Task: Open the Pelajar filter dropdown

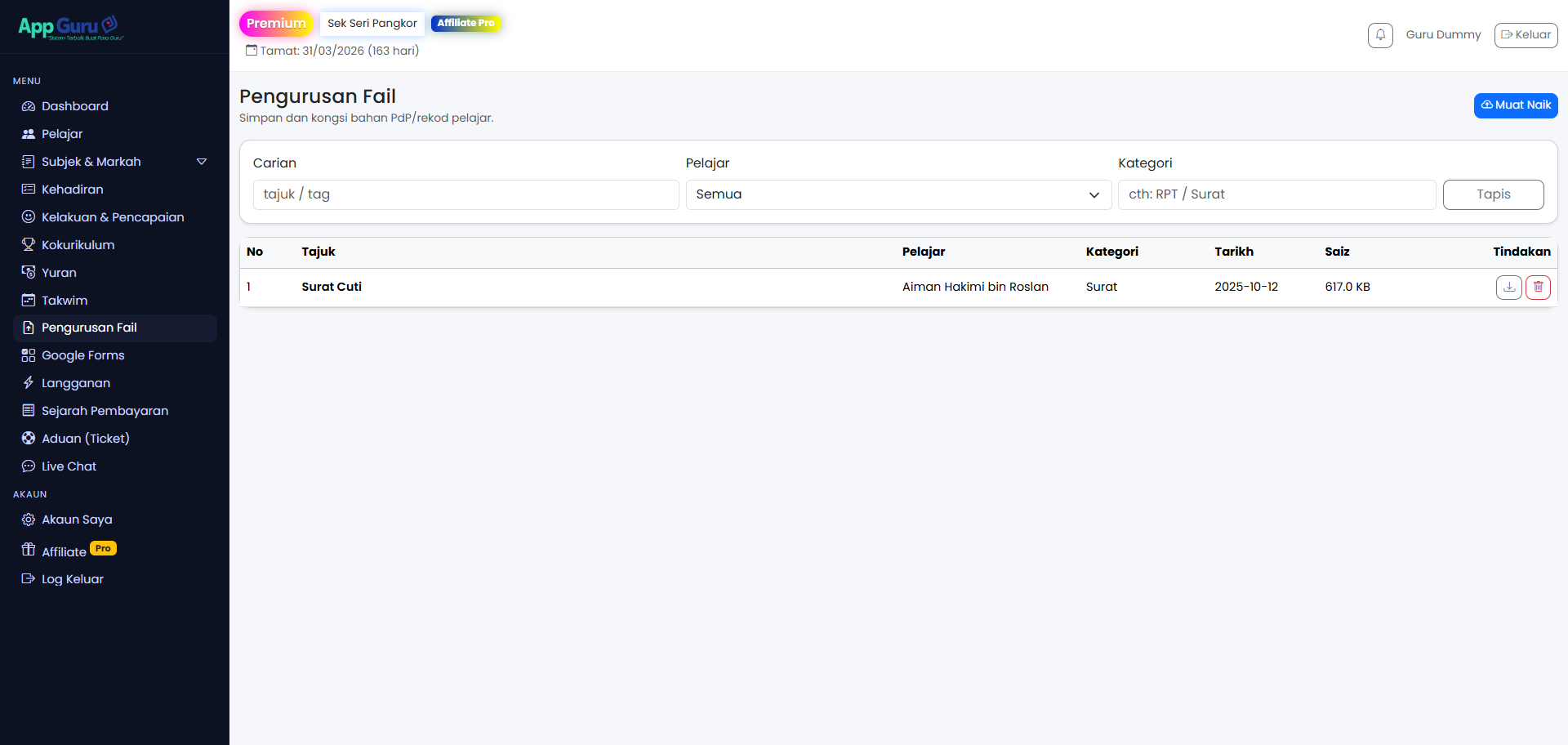Action: point(898,194)
